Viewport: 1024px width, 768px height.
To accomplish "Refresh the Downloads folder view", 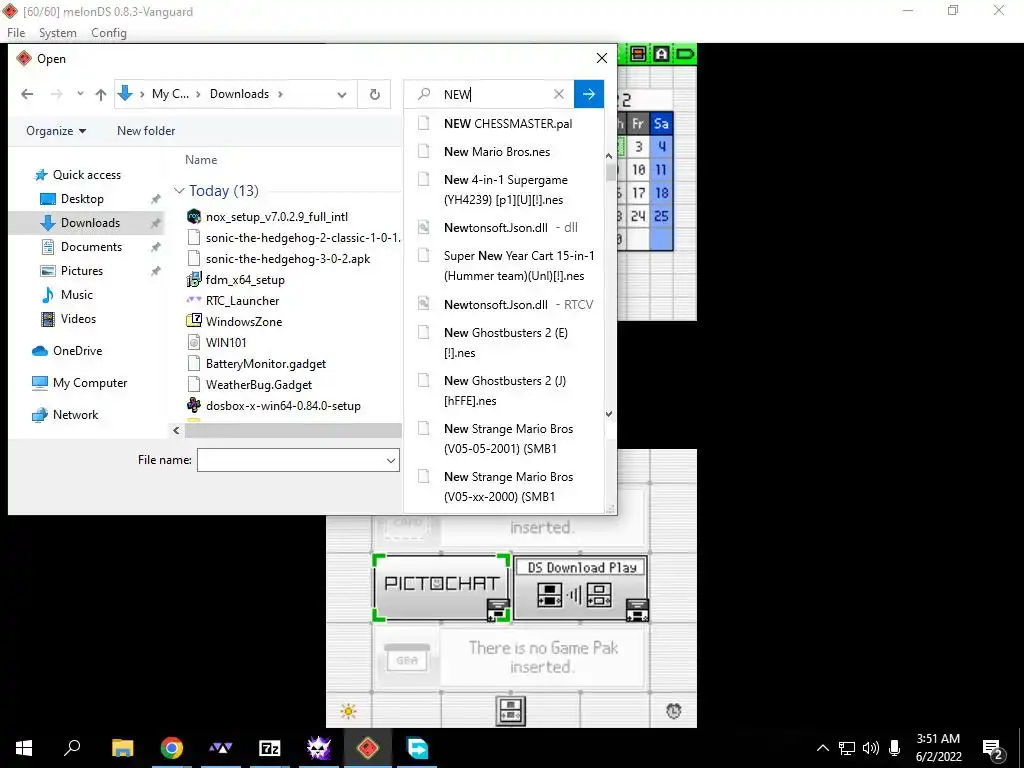I will (x=374, y=94).
